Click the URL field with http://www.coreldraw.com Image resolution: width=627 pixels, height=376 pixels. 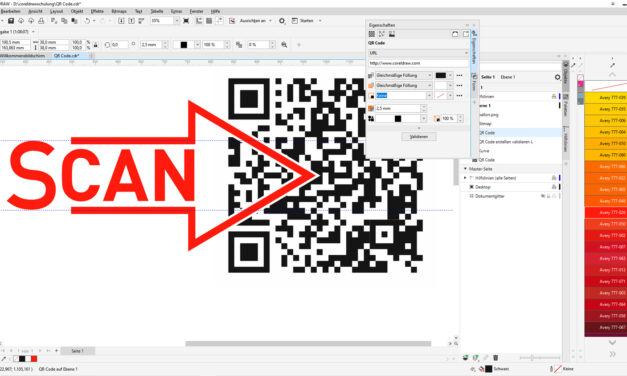(418, 63)
